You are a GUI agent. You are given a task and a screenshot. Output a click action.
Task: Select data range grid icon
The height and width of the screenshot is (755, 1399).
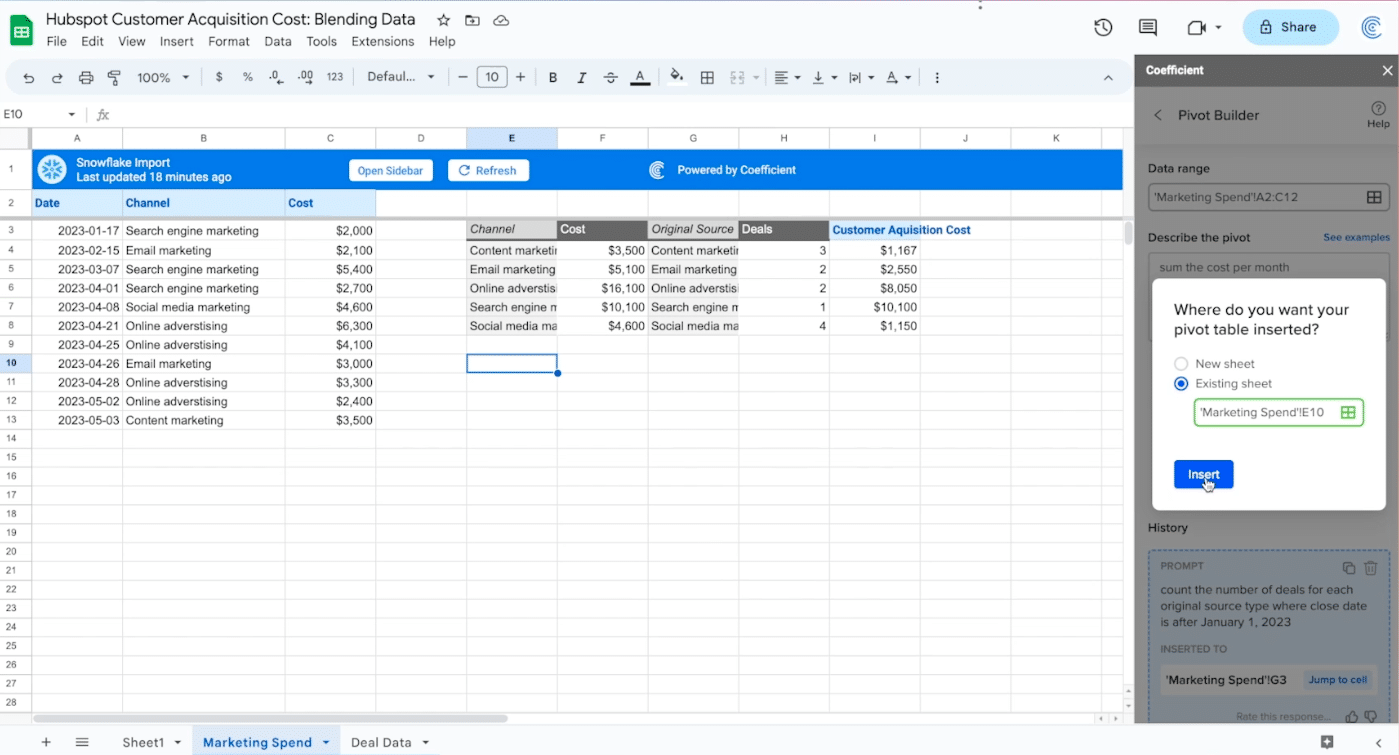tap(1375, 197)
